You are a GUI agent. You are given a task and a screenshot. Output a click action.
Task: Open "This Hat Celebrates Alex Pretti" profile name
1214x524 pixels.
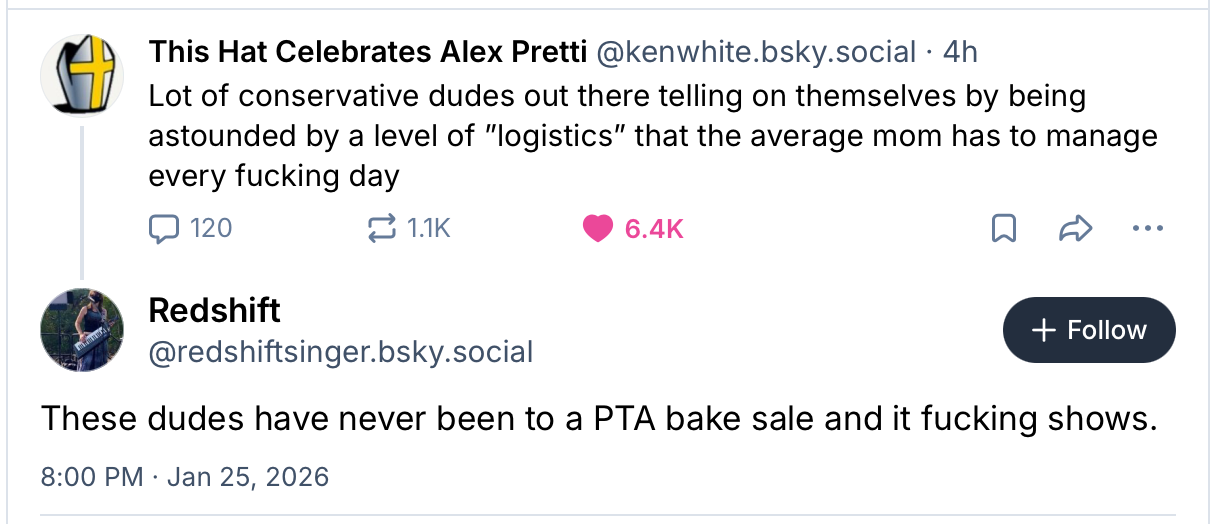click(367, 52)
